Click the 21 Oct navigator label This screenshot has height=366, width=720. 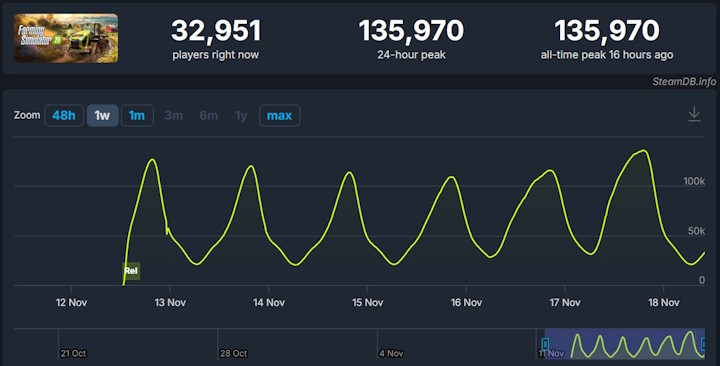pos(73,354)
